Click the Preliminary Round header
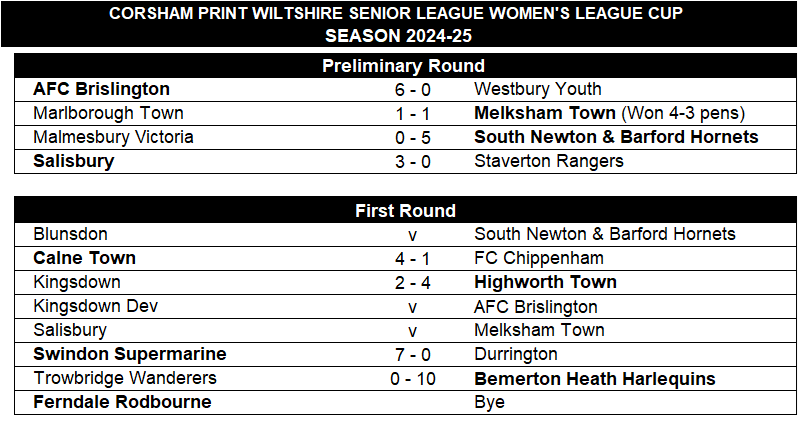806x425 pixels. point(405,66)
